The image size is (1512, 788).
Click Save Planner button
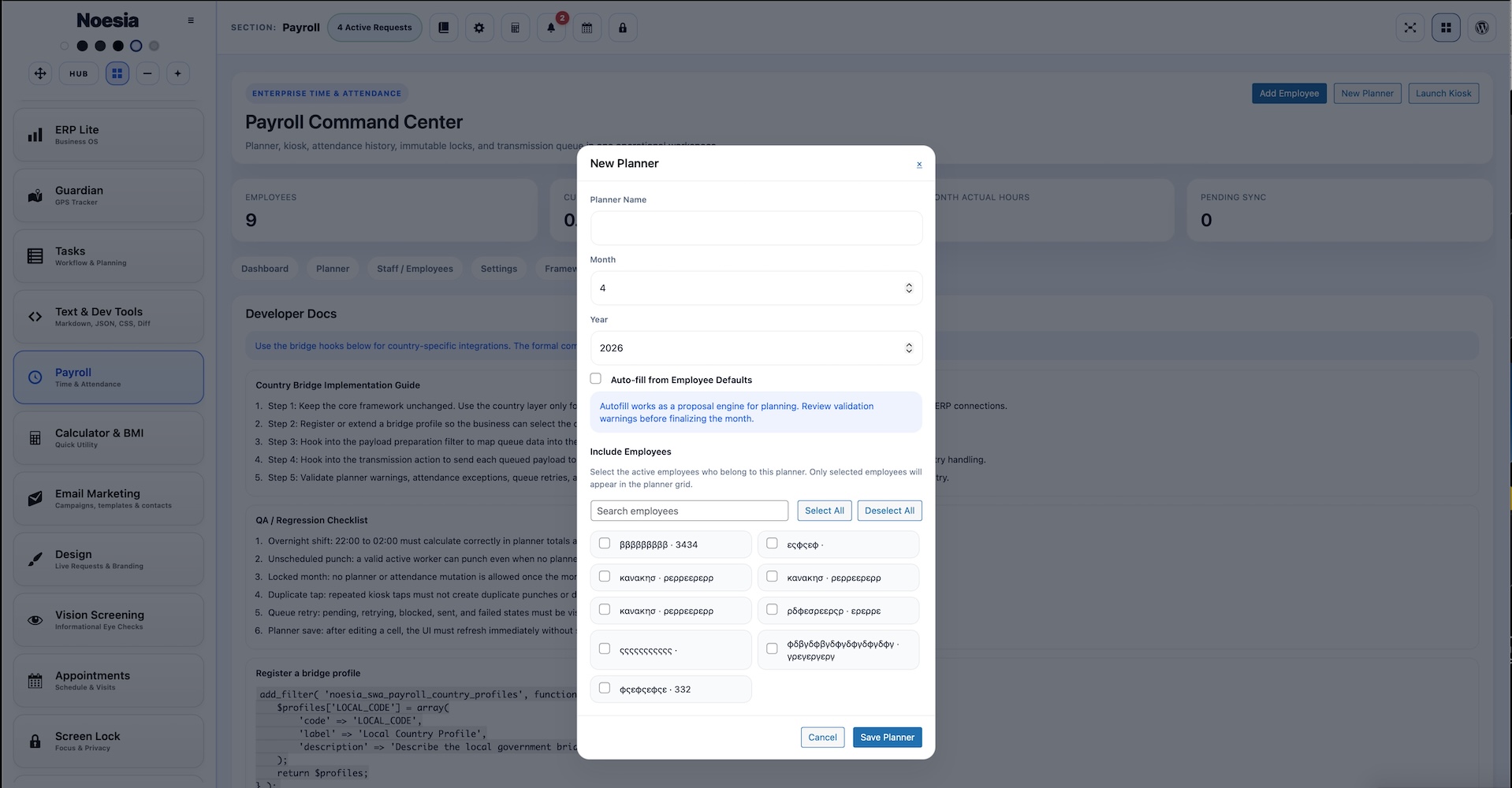click(887, 738)
